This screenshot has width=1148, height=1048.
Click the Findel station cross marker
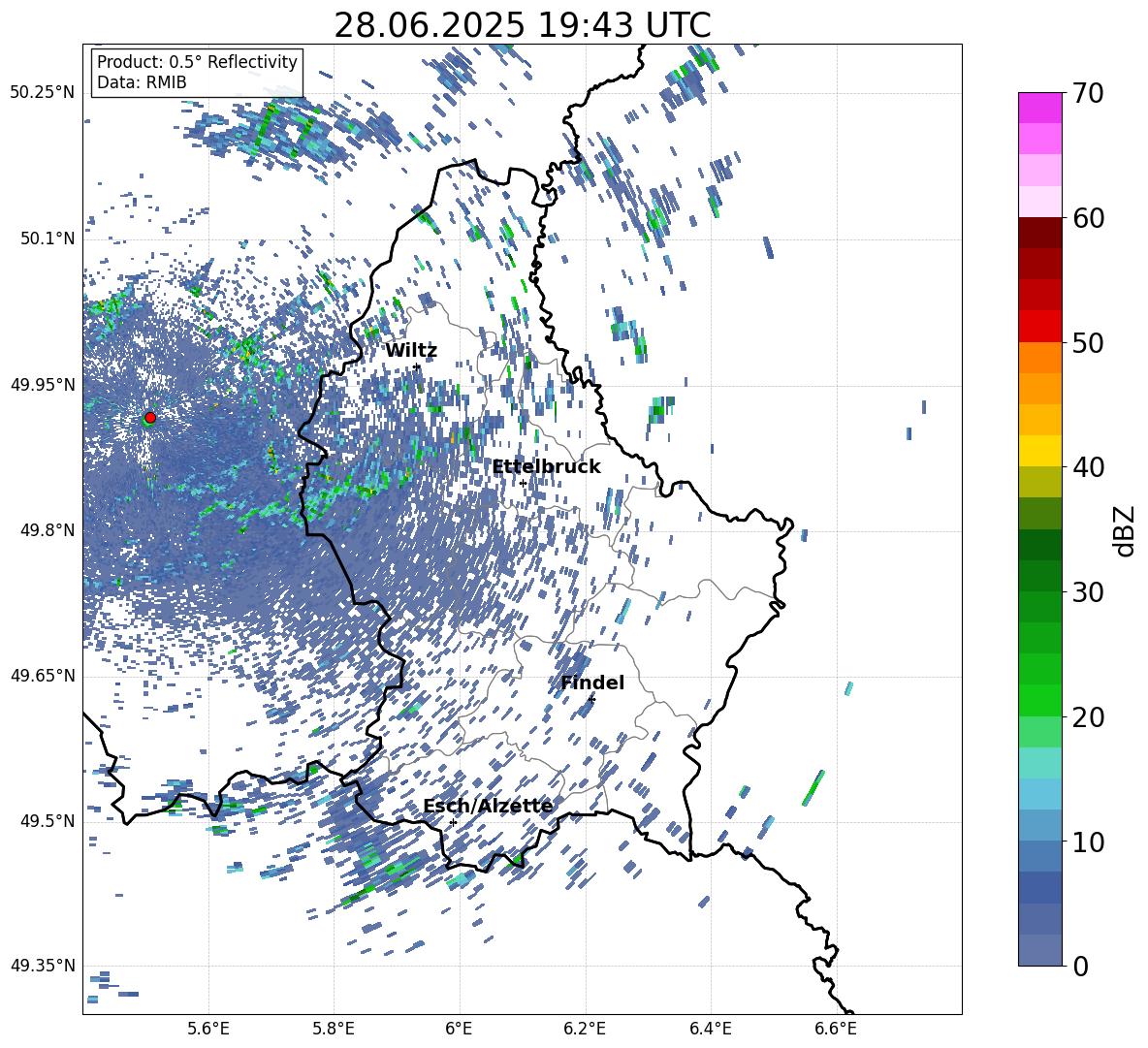pyautogui.click(x=591, y=700)
